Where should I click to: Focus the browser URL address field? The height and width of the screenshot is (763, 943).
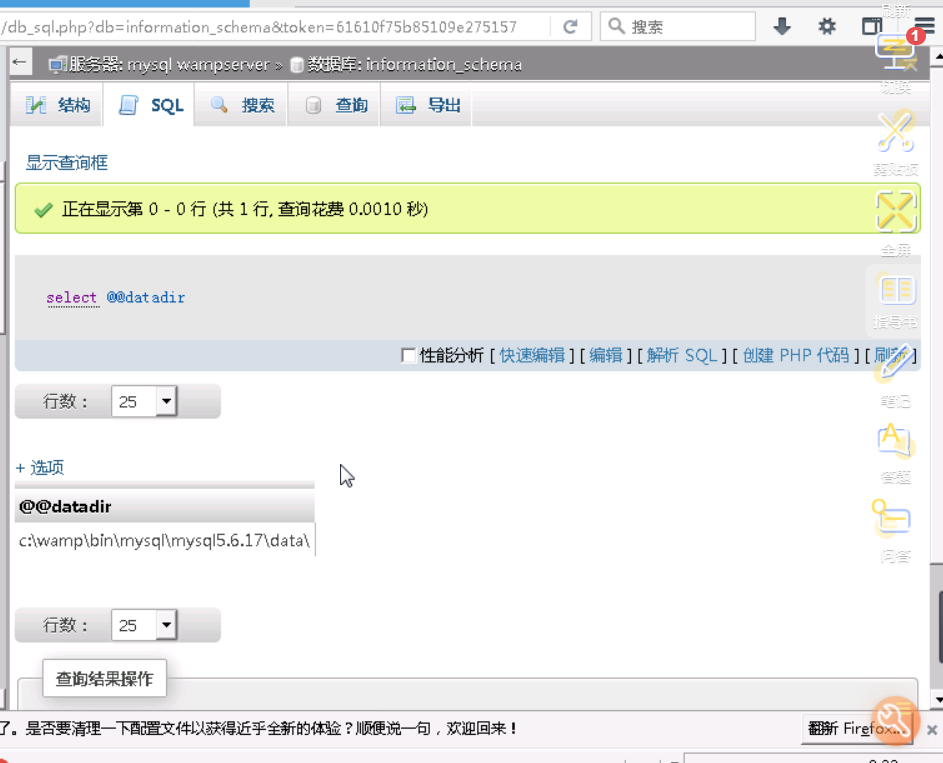coord(274,26)
